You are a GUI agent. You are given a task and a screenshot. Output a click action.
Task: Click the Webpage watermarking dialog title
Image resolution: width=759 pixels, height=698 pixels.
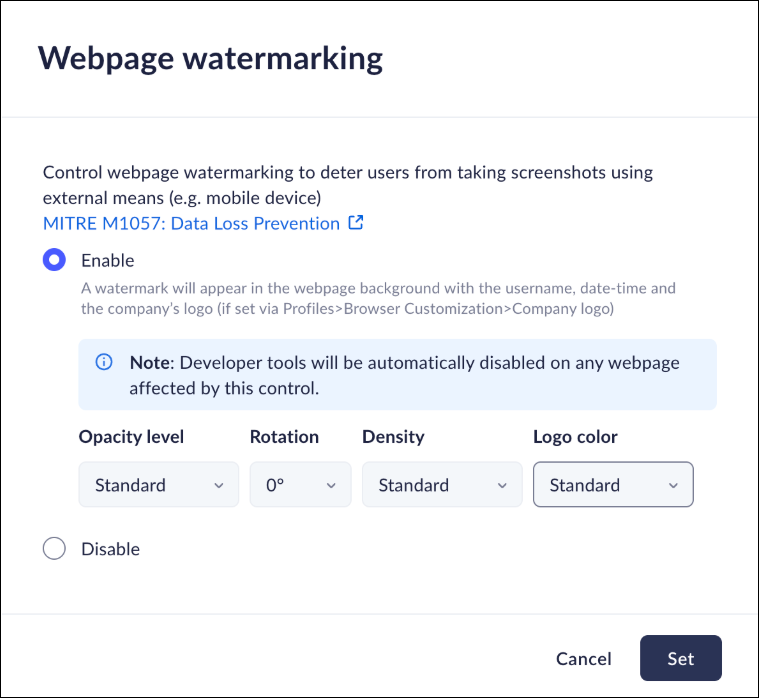[x=210, y=58]
